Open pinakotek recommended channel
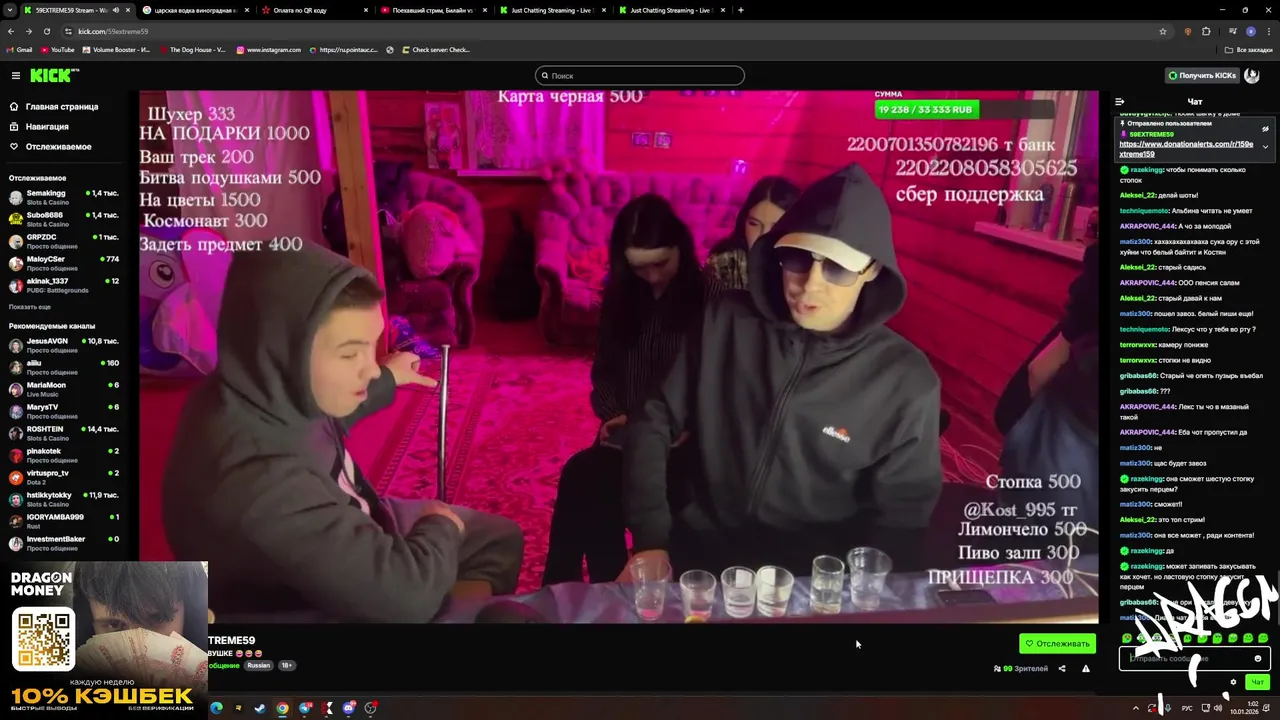Image resolution: width=1280 pixels, height=720 pixels. (x=64, y=454)
